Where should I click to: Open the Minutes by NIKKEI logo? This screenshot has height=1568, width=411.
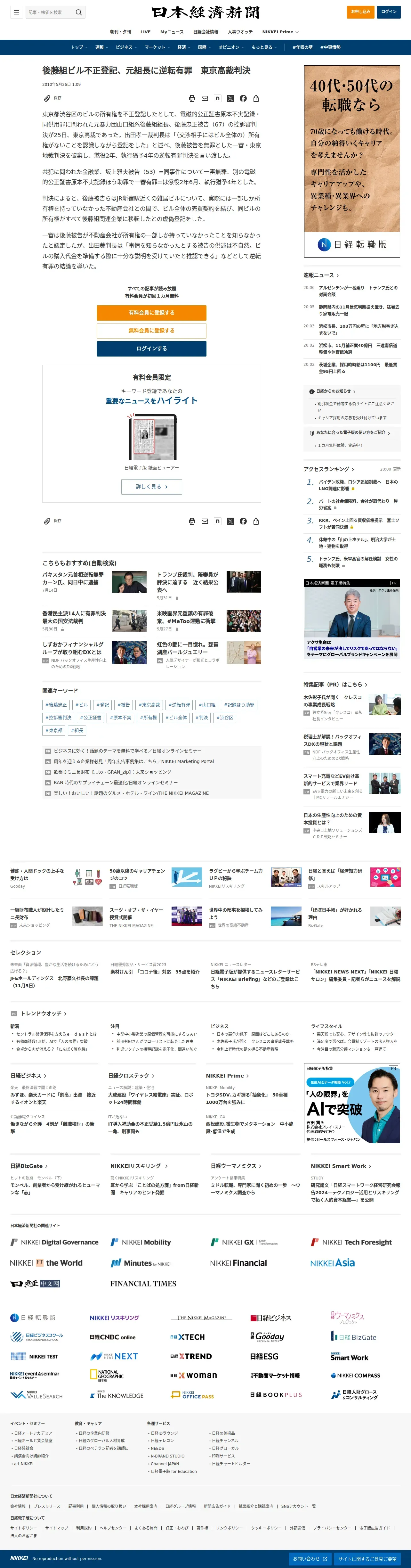coord(141,1263)
